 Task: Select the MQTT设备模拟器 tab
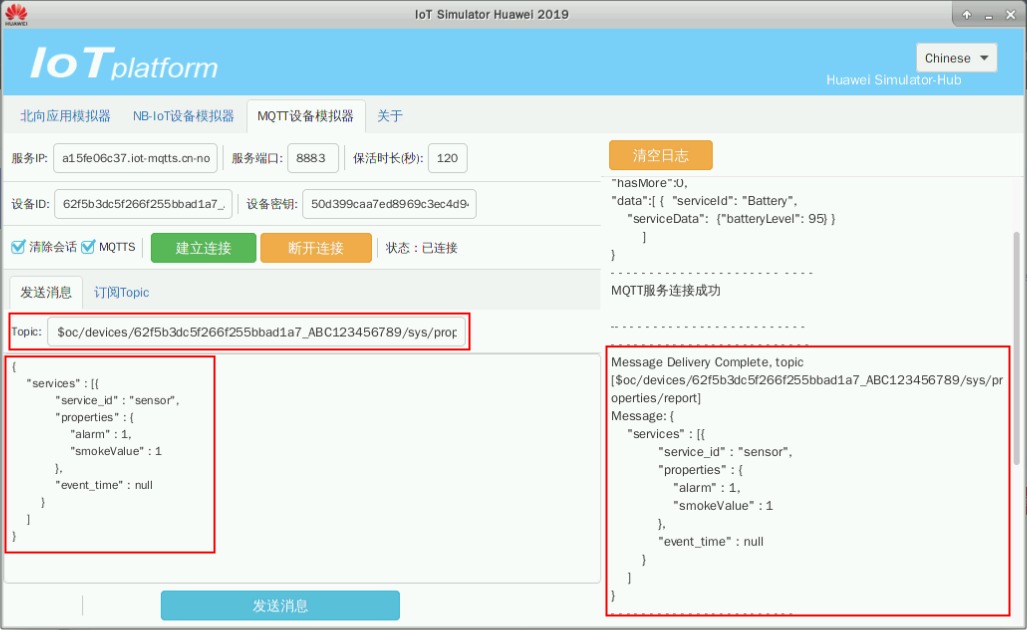coord(305,116)
